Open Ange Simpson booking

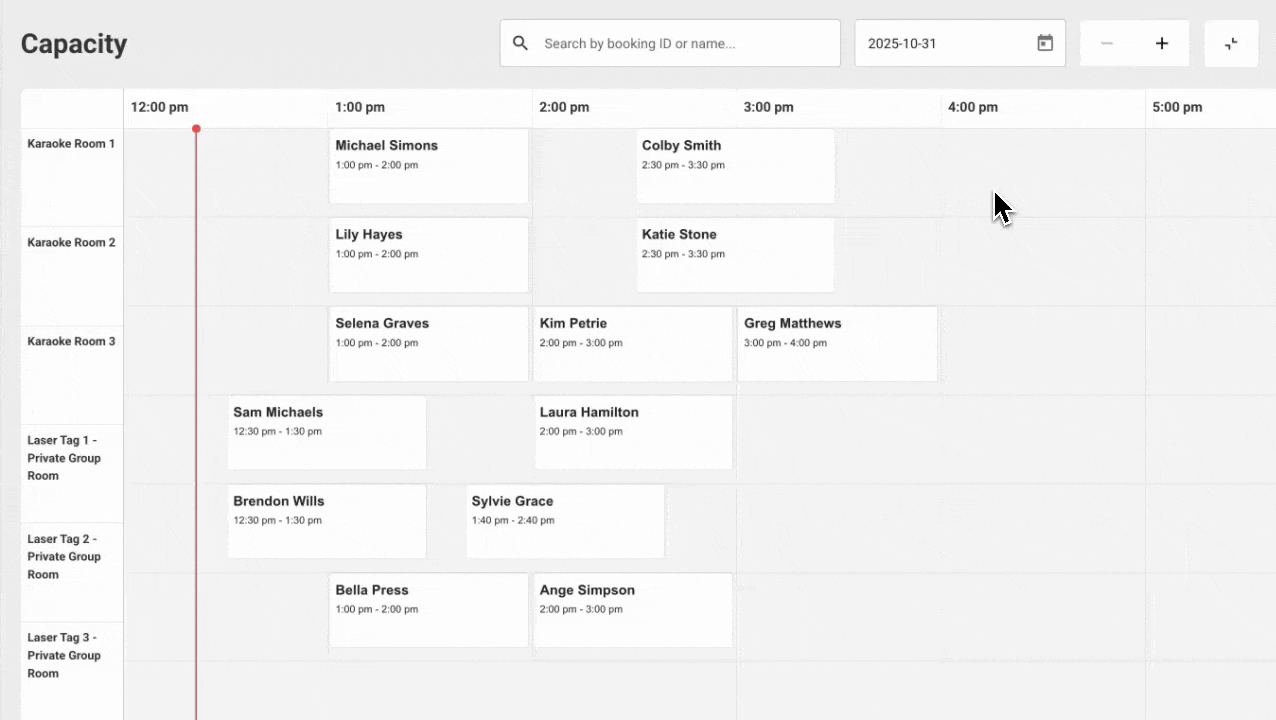coord(633,611)
